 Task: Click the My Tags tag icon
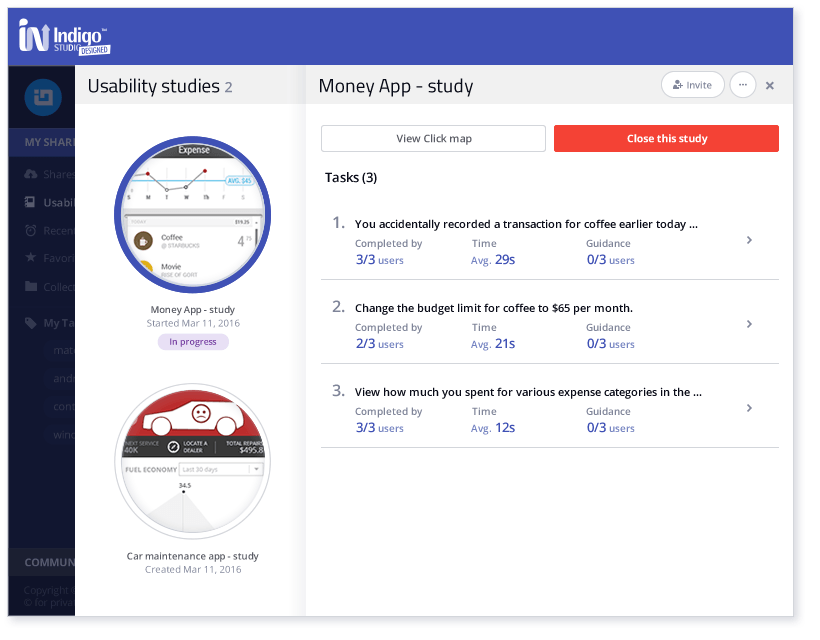(x=31, y=323)
